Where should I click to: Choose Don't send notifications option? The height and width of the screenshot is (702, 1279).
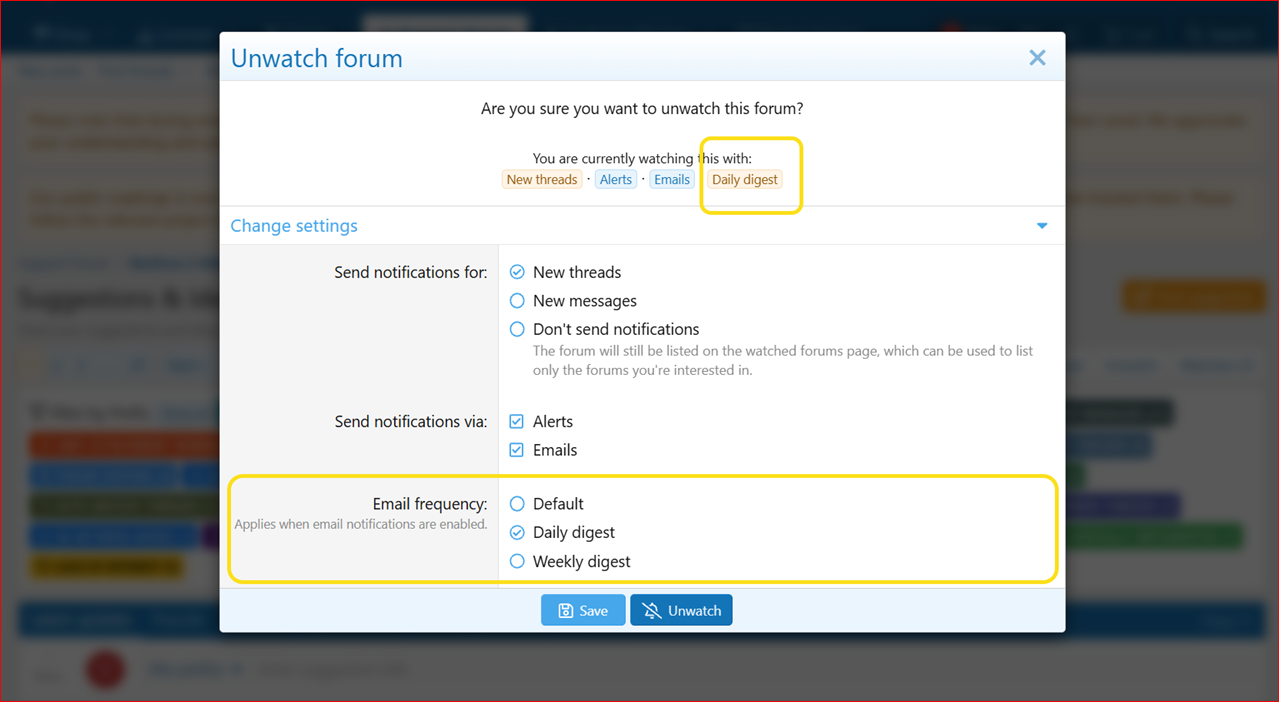pos(517,329)
